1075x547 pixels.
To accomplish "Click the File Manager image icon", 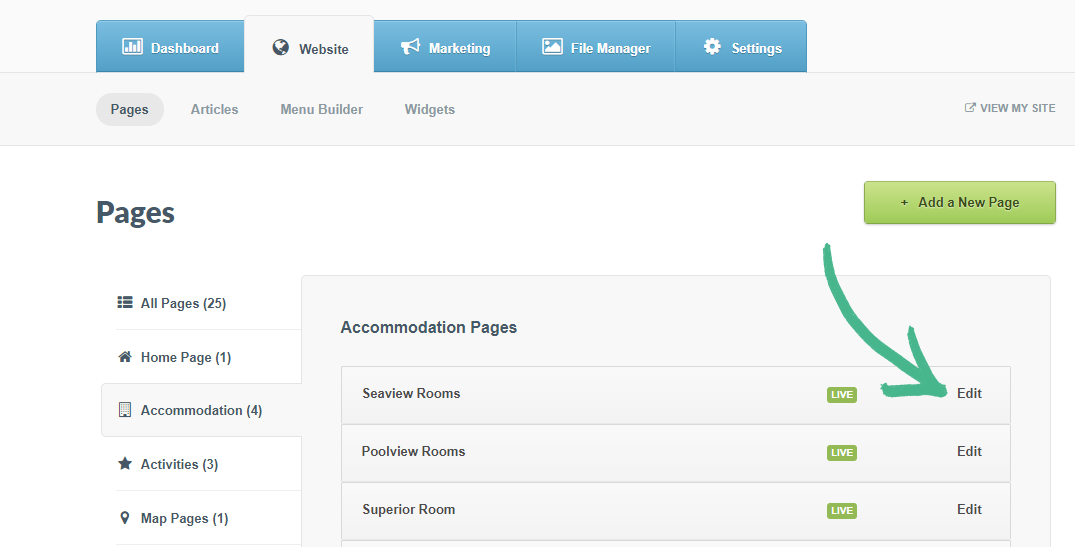I will [x=552, y=47].
